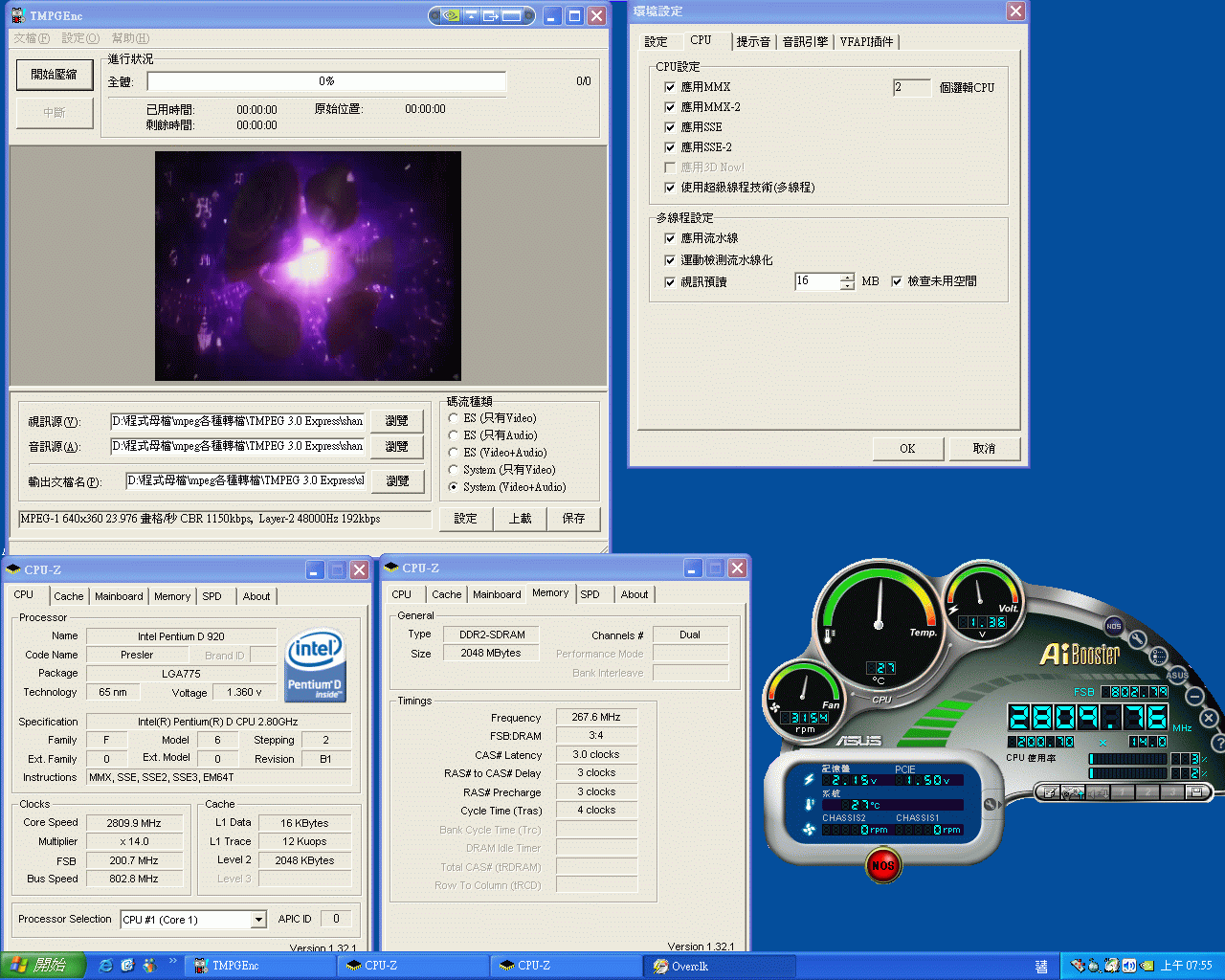Switch to the 提示音 tab
The image size is (1225, 980).
pos(754,41)
